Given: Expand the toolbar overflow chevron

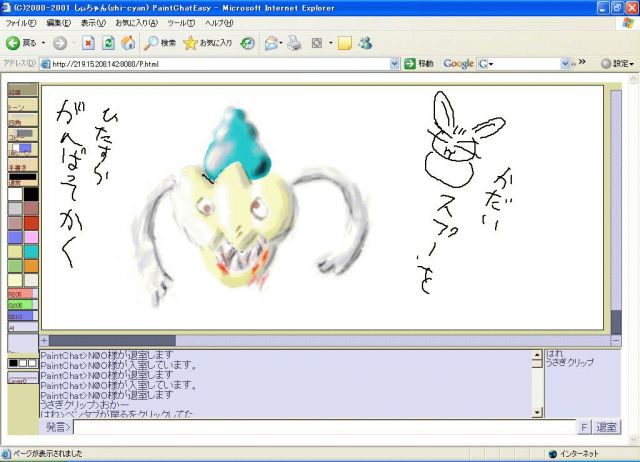Looking at the screenshot, I should 582,62.
